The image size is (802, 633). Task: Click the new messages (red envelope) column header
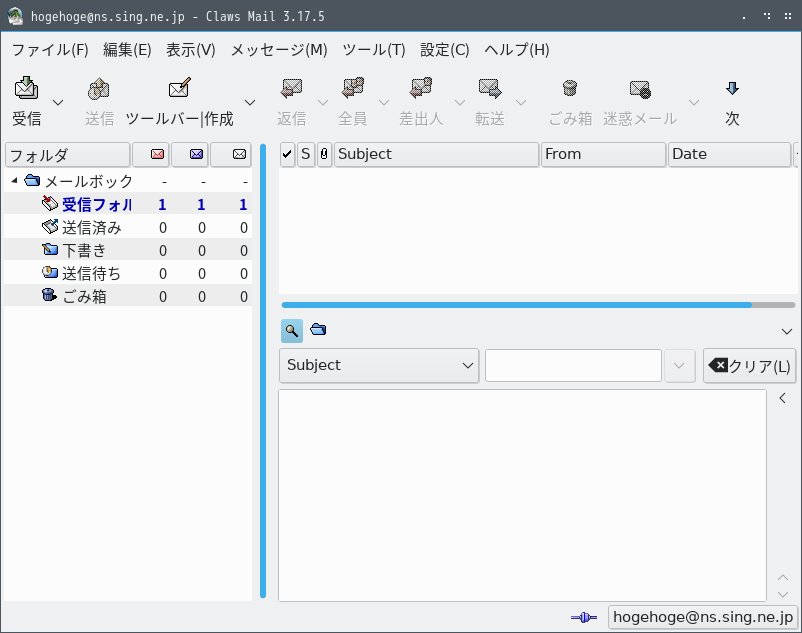point(151,154)
